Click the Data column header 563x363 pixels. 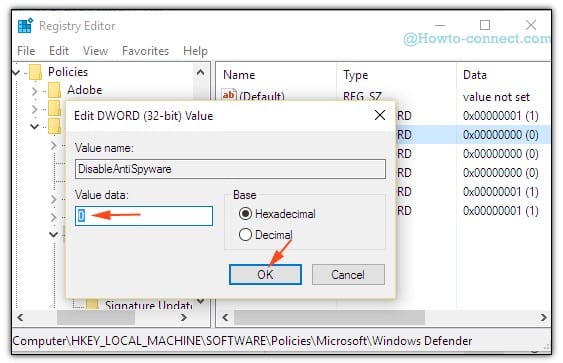(x=475, y=75)
